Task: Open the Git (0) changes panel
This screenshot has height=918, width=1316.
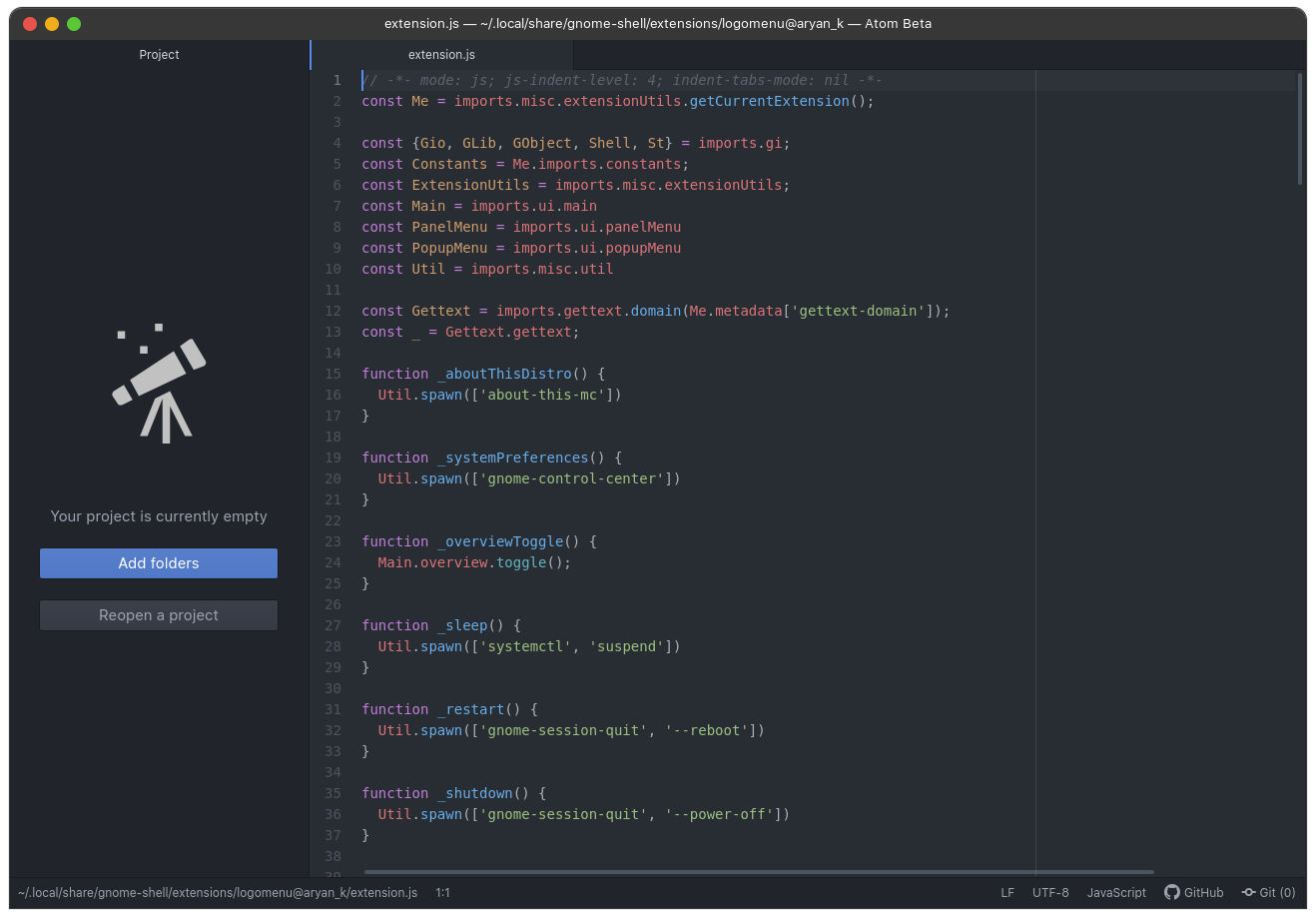Action: point(1268,892)
